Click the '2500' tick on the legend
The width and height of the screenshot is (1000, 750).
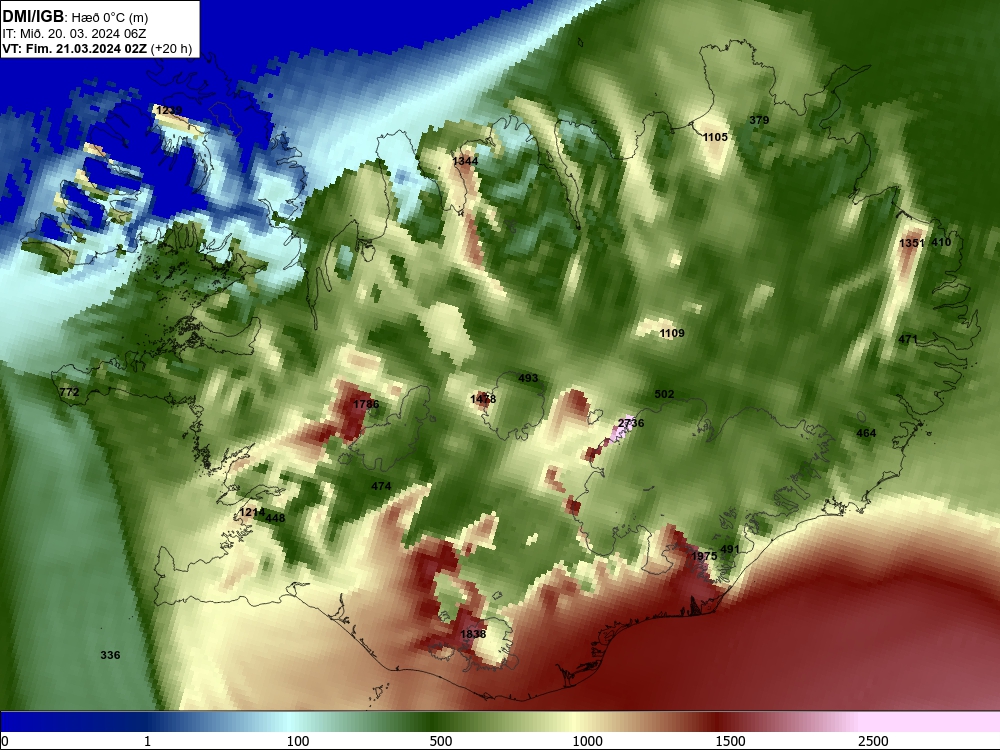pyautogui.click(x=873, y=741)
